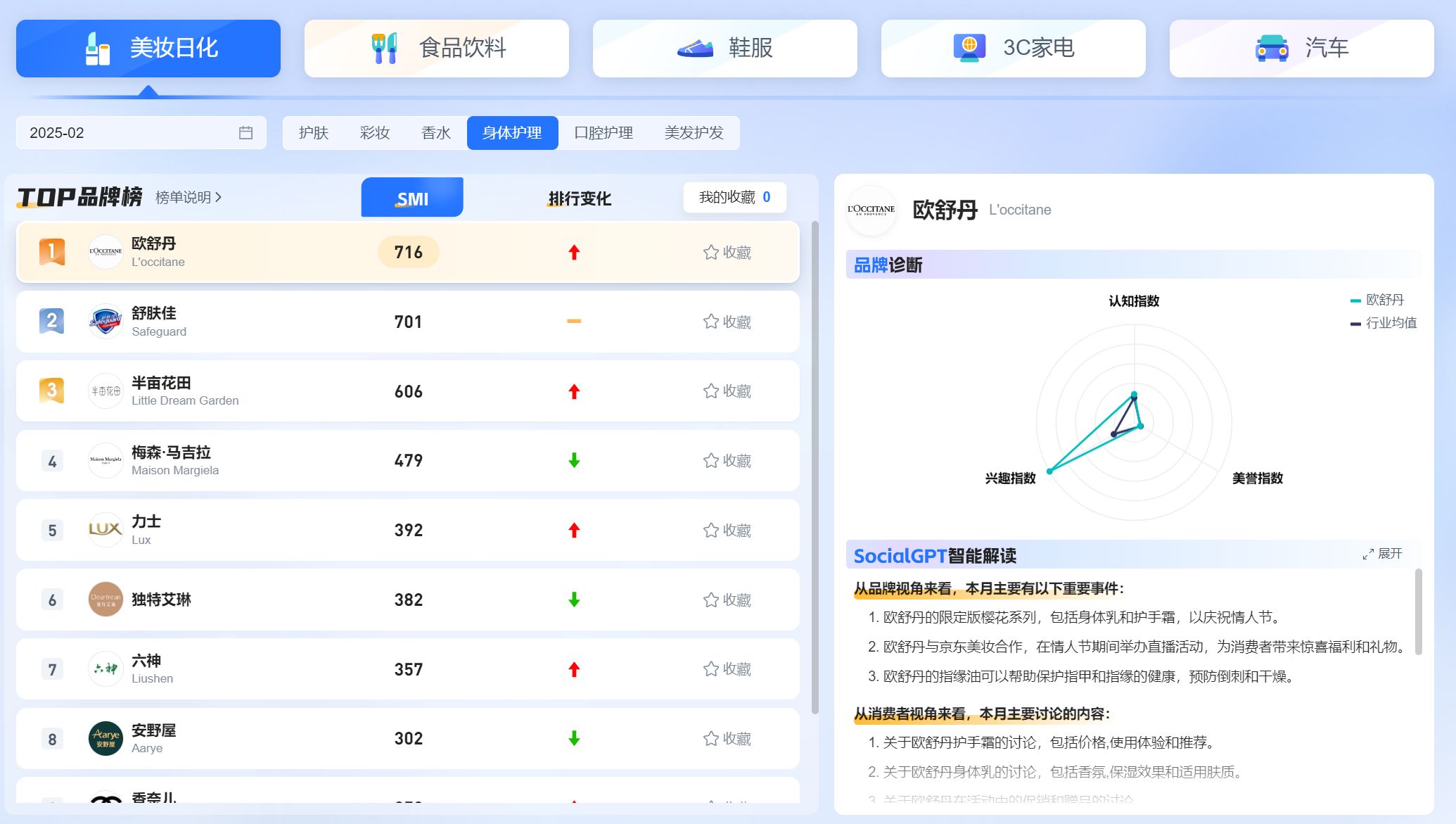Click the 独特艾琳 brand logo

coord(106,600)
